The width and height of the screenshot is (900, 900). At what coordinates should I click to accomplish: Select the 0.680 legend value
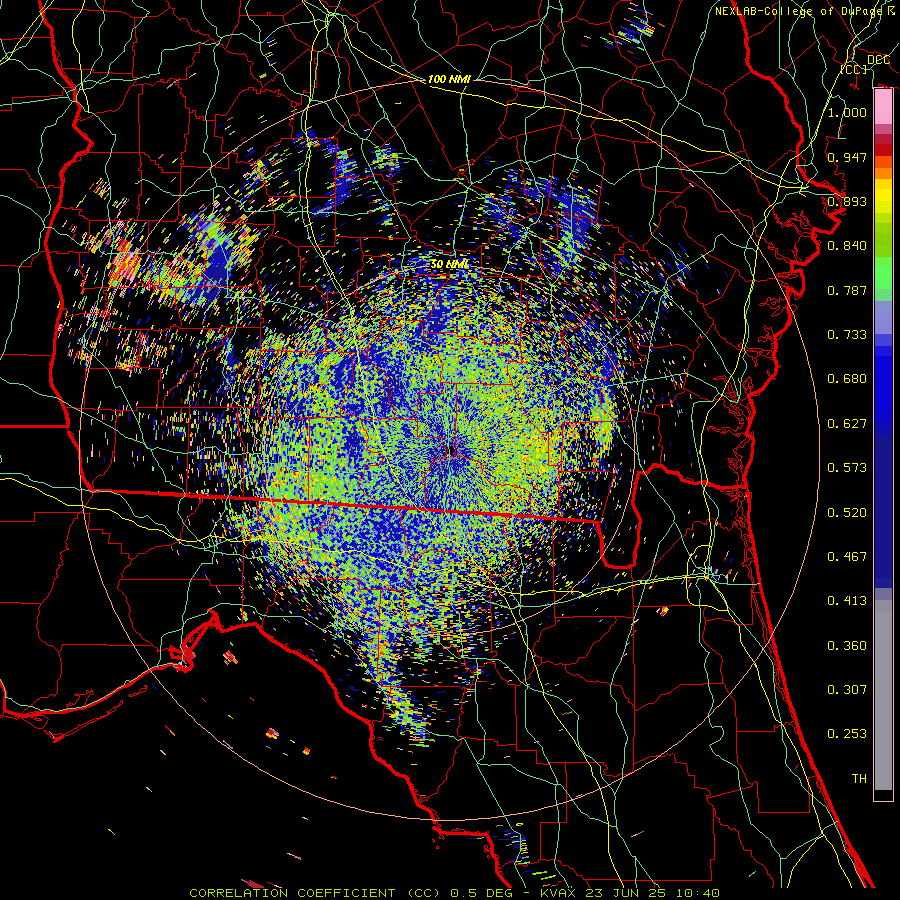tap(847, 379)
